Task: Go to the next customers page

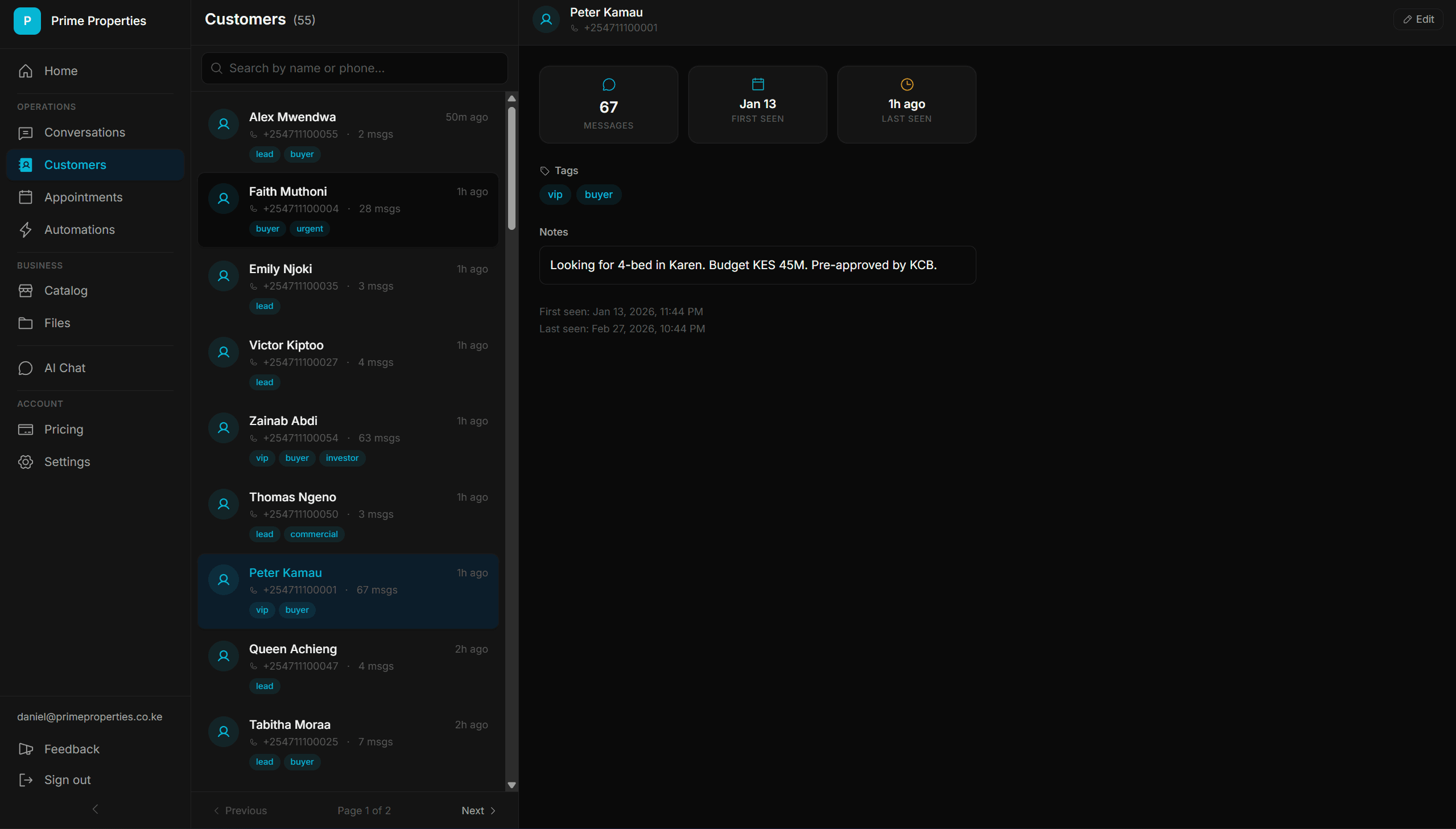Action: (478, 810)
